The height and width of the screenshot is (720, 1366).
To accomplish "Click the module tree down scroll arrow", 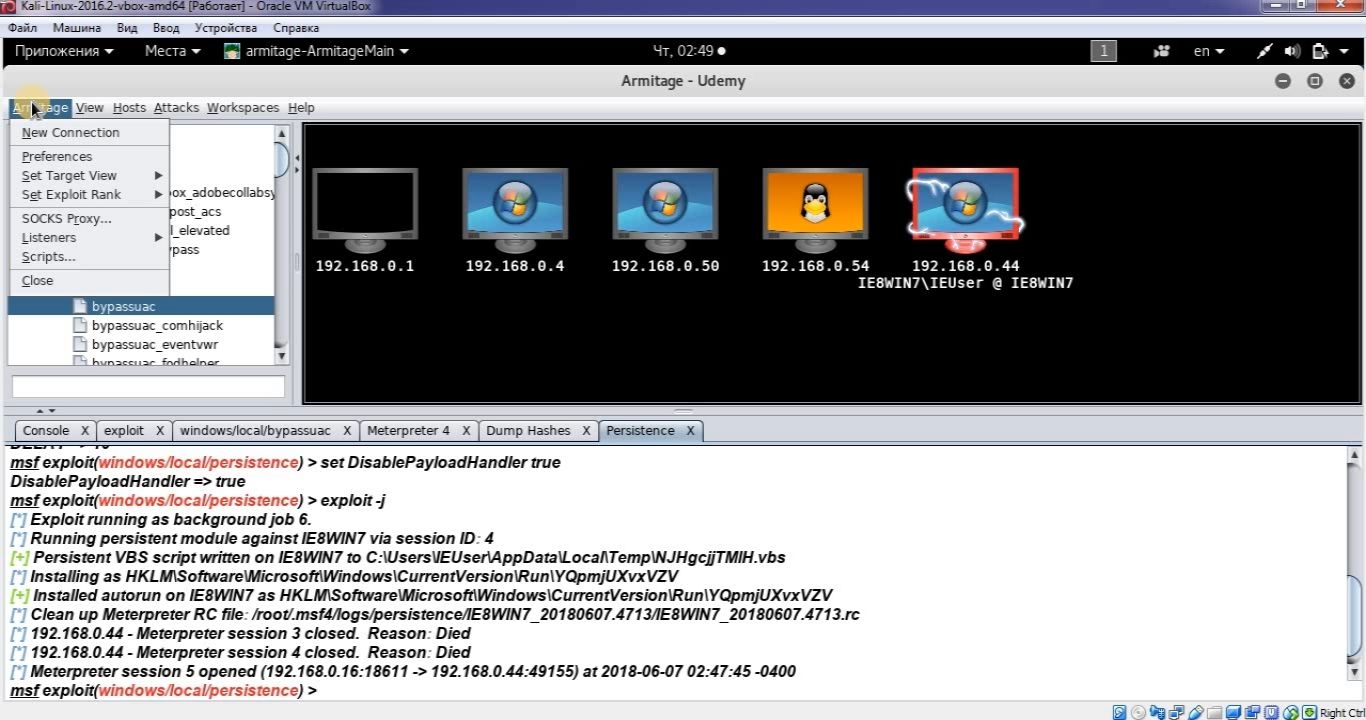I will tap(281, 356).
